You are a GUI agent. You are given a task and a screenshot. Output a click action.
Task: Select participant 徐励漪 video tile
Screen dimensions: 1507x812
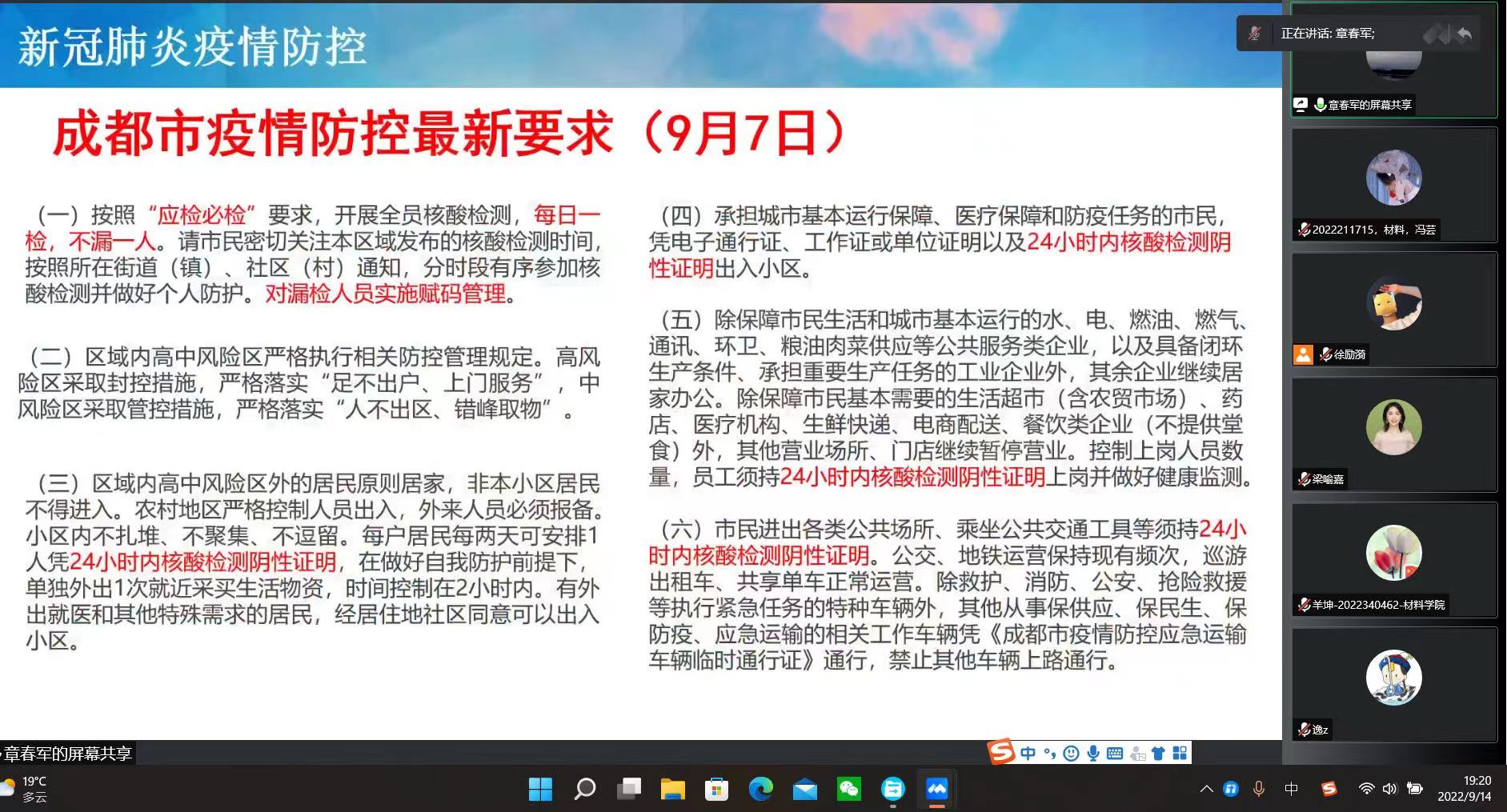click(1393, 310)
